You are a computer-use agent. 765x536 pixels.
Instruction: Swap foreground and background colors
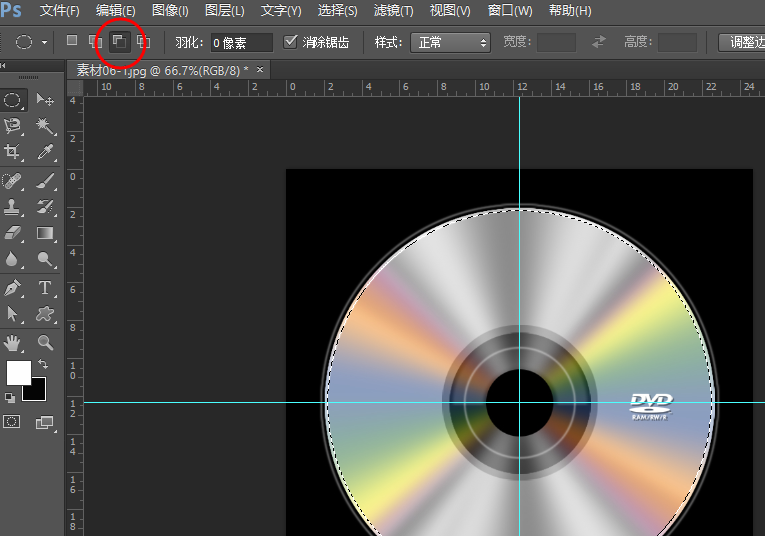click(x=43, y=364)
